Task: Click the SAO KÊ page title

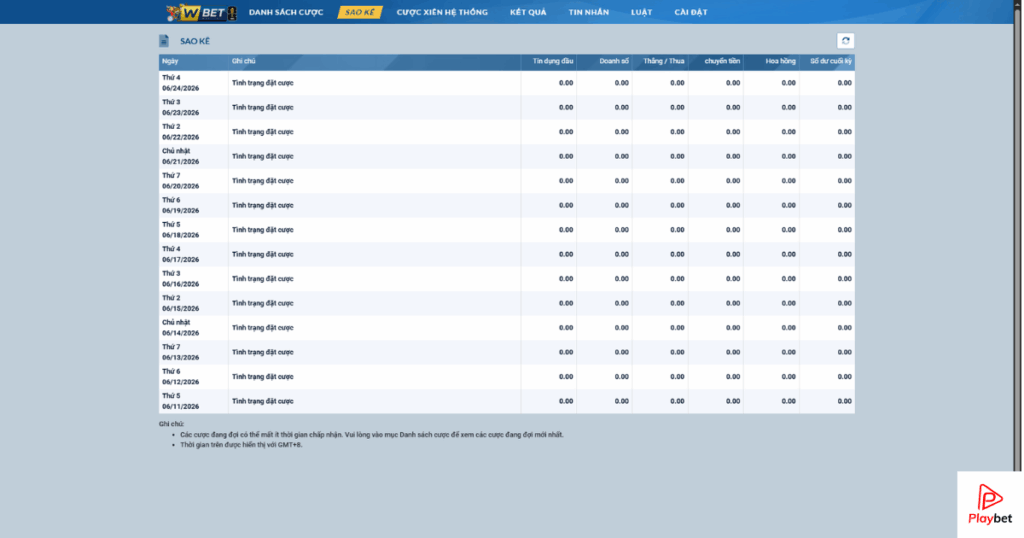Action: tap(195, 41)
